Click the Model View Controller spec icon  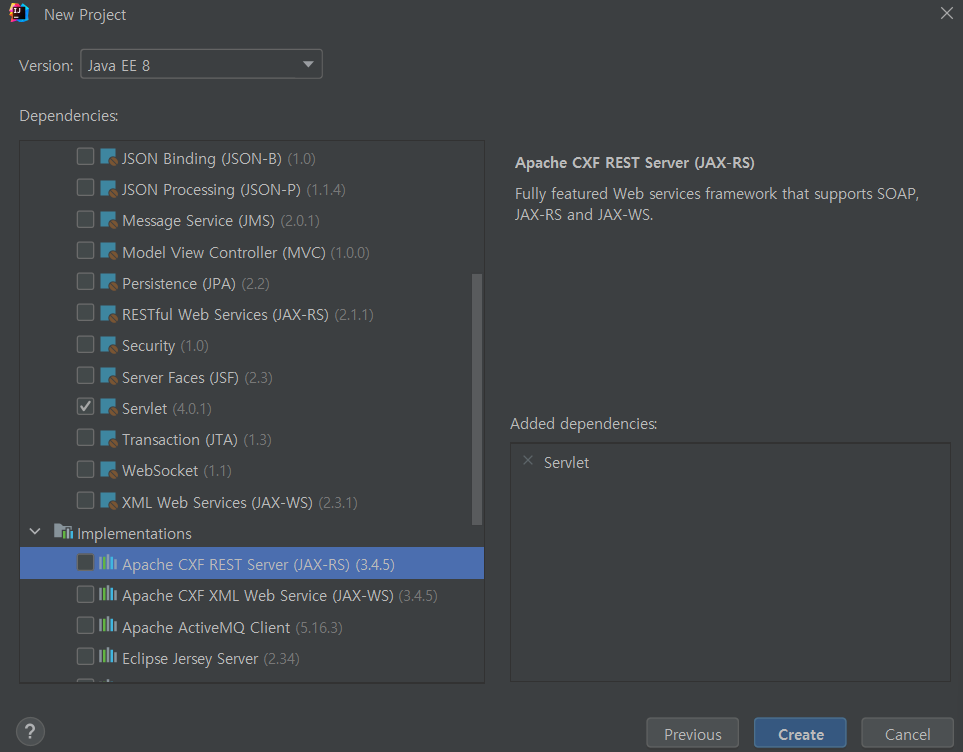[x=109, y=251]
